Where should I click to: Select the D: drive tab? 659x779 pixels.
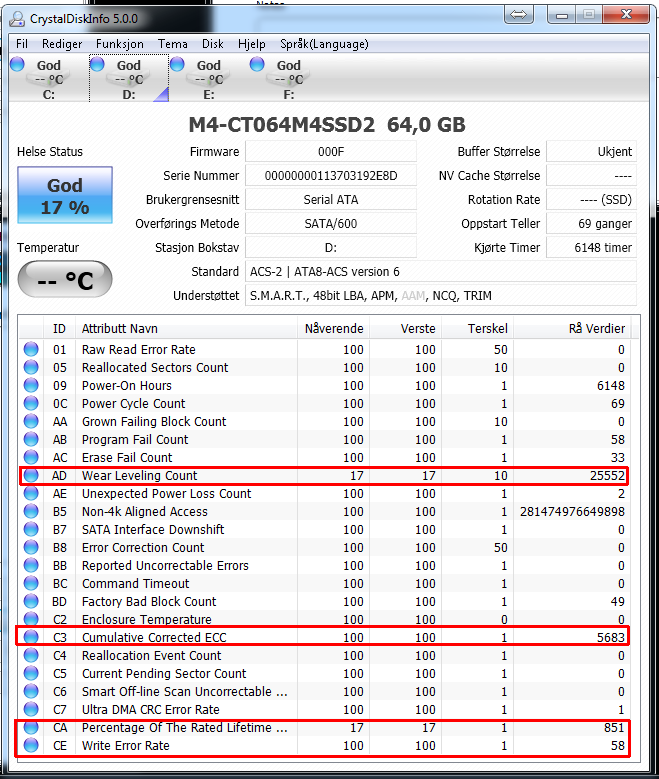coord(129,79)
